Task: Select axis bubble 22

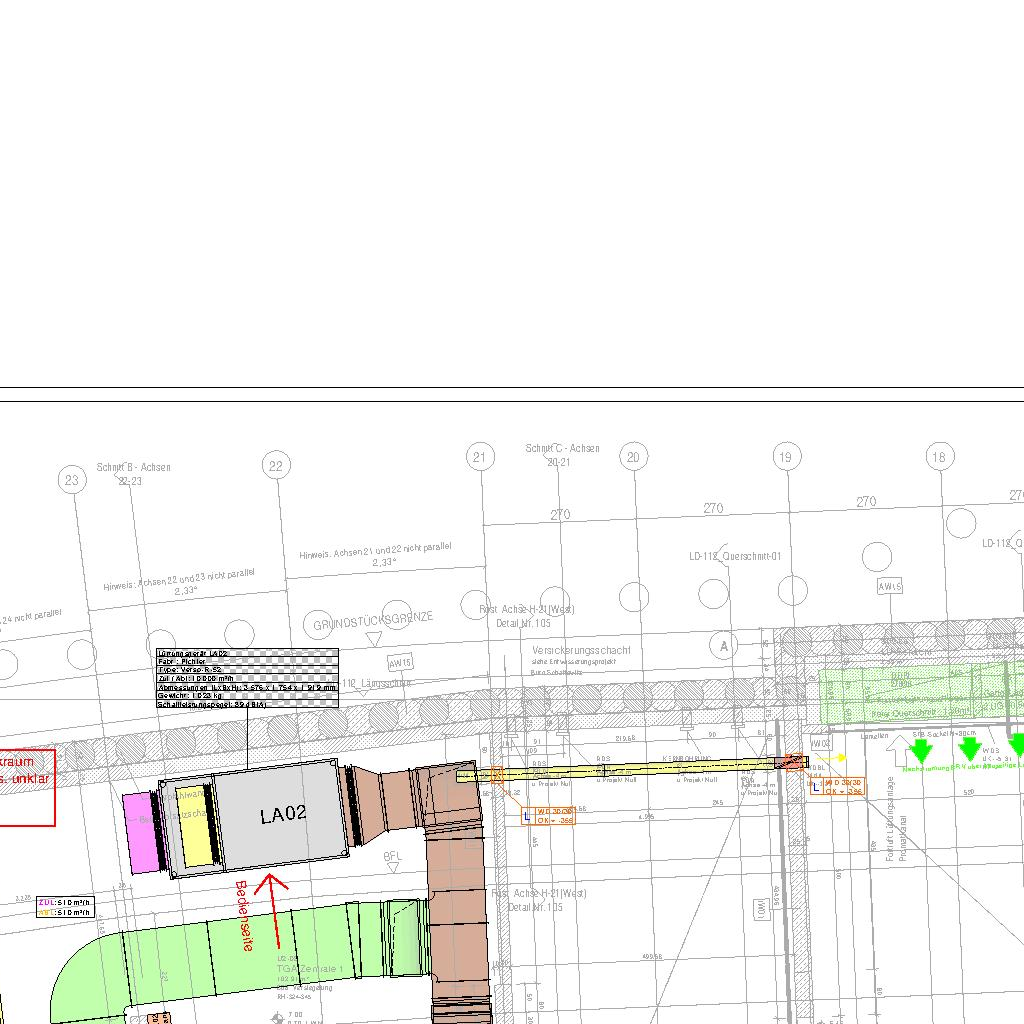Action: click(x=276, y=466)
